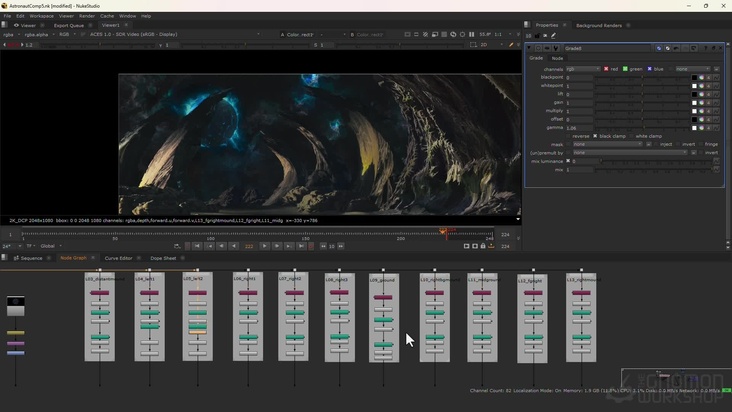Enable the mask fringe checkbox

(x=701, y=144)
